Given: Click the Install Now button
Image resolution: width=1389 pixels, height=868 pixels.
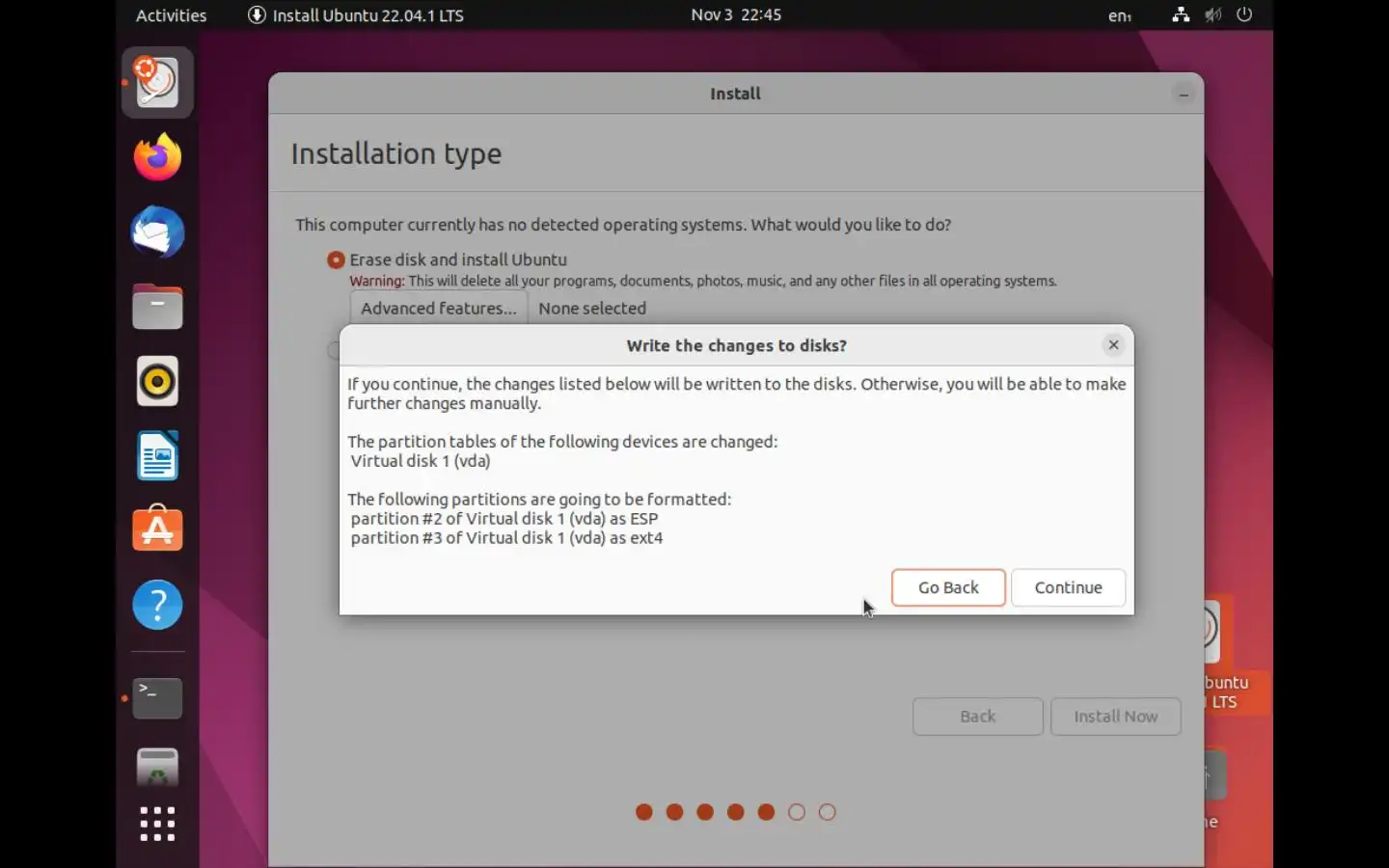Looking at the screenshot, I should [1115, 717].
